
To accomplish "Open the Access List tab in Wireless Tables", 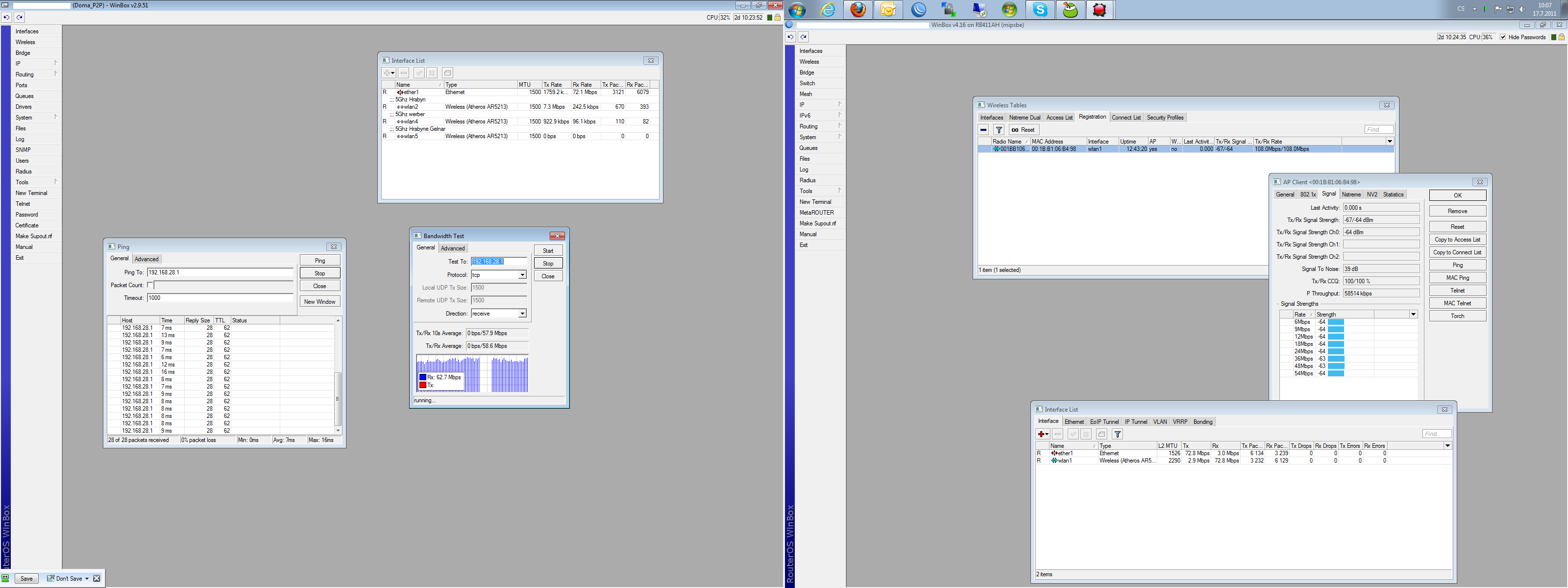I will coord(1059,118).
